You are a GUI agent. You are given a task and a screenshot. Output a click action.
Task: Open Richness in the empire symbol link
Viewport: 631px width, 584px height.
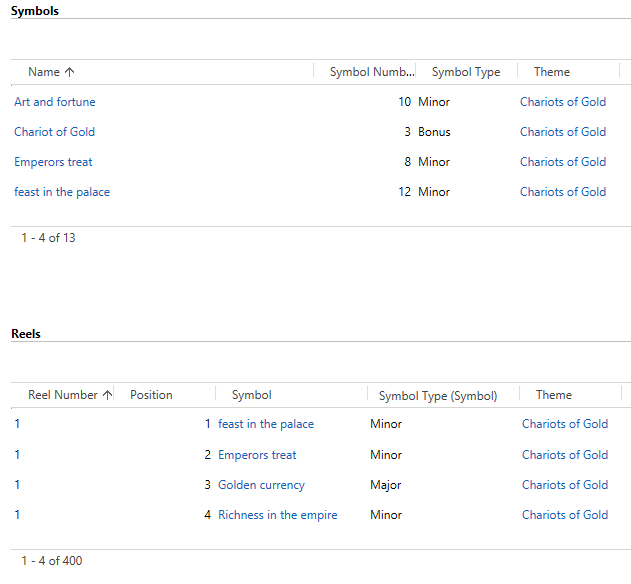pyautogui.click(x=278, y=515)
